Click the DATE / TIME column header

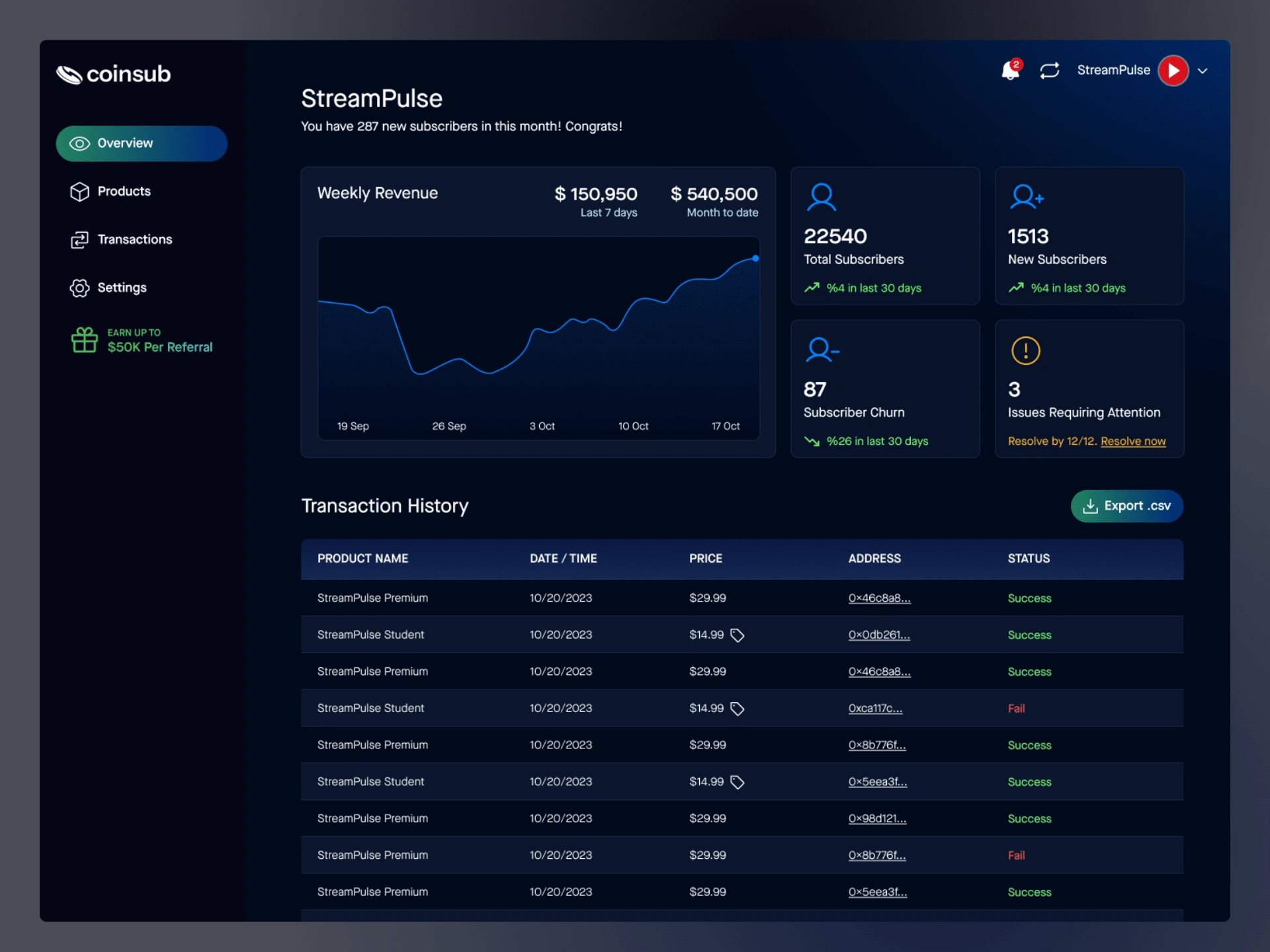pyautogui.click(x=563, y=559)
